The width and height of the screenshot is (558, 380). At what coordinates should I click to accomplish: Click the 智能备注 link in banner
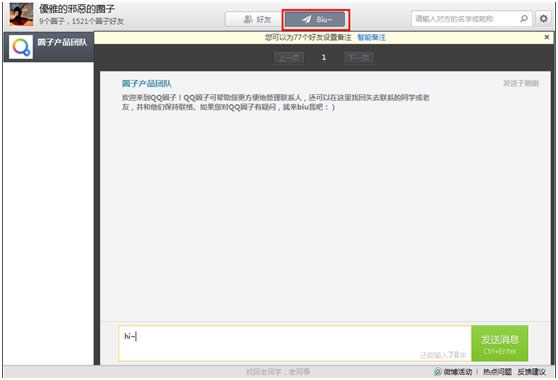[371, 37]
